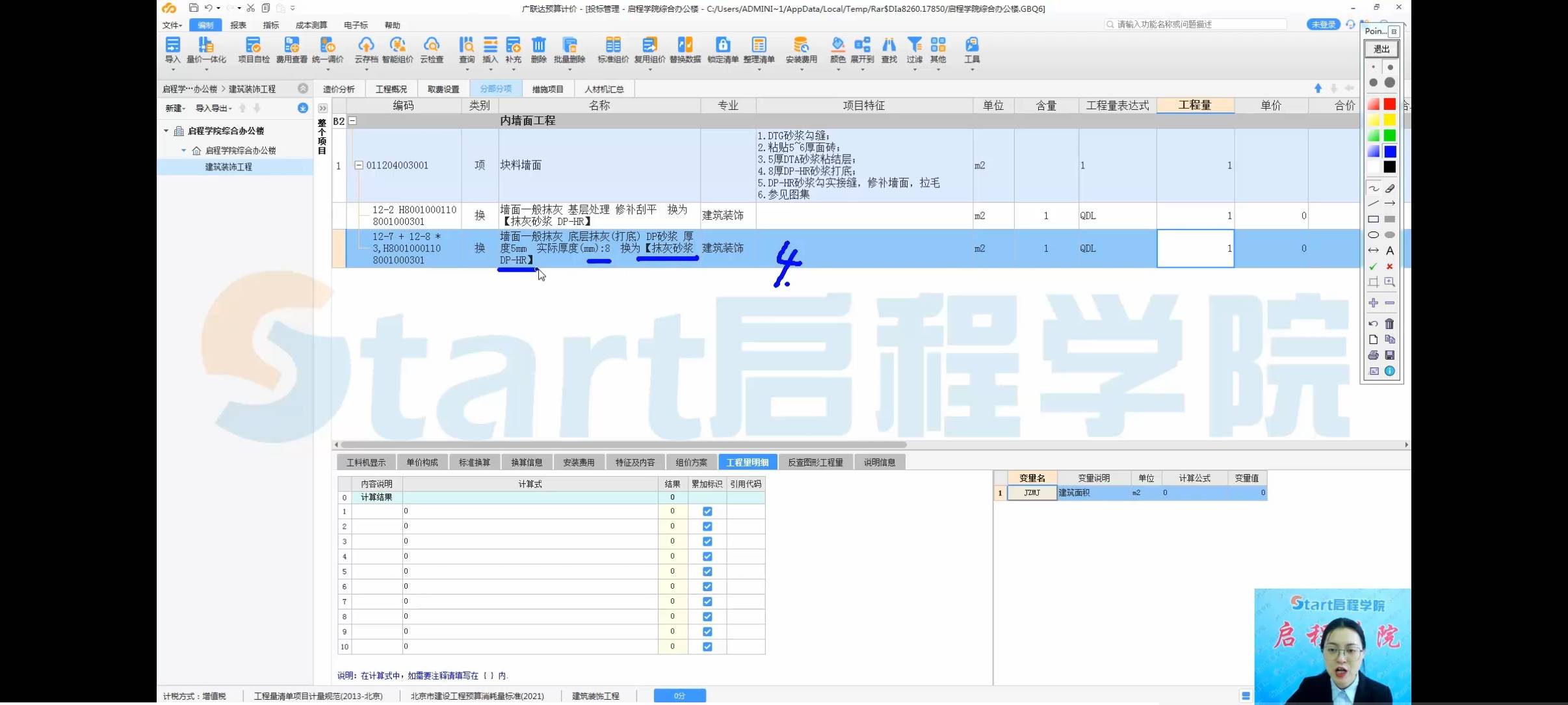
Task: Collapse the 启程学院综合办公楼 root tree node
Action: [x=166, y=131]
